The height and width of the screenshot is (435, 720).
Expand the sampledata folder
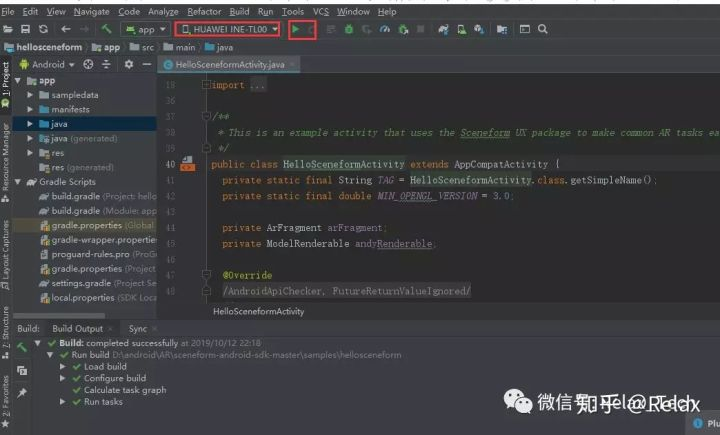[x=30, y=95]
